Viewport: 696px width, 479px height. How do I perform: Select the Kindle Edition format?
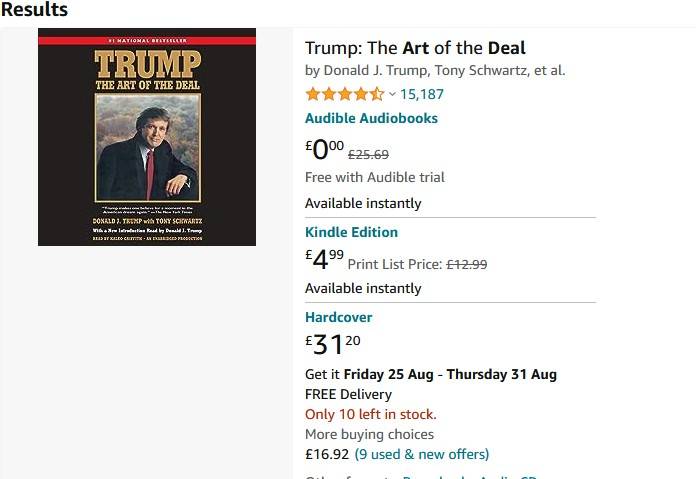click(351, 232)
